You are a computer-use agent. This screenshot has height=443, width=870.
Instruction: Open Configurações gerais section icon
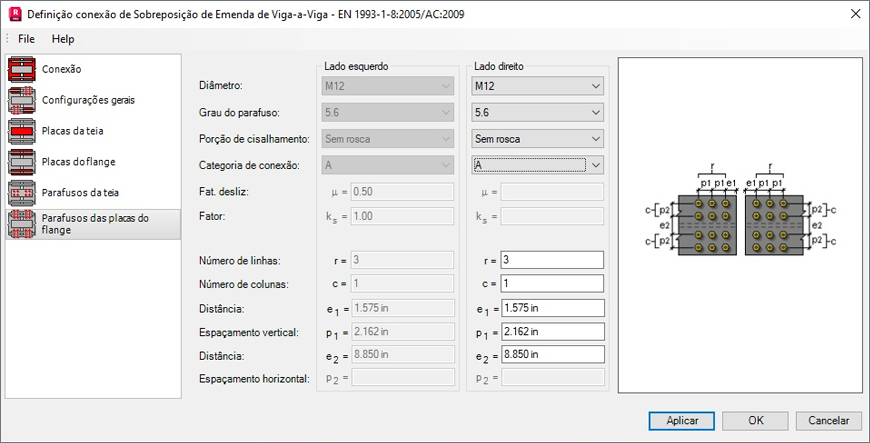22,100
